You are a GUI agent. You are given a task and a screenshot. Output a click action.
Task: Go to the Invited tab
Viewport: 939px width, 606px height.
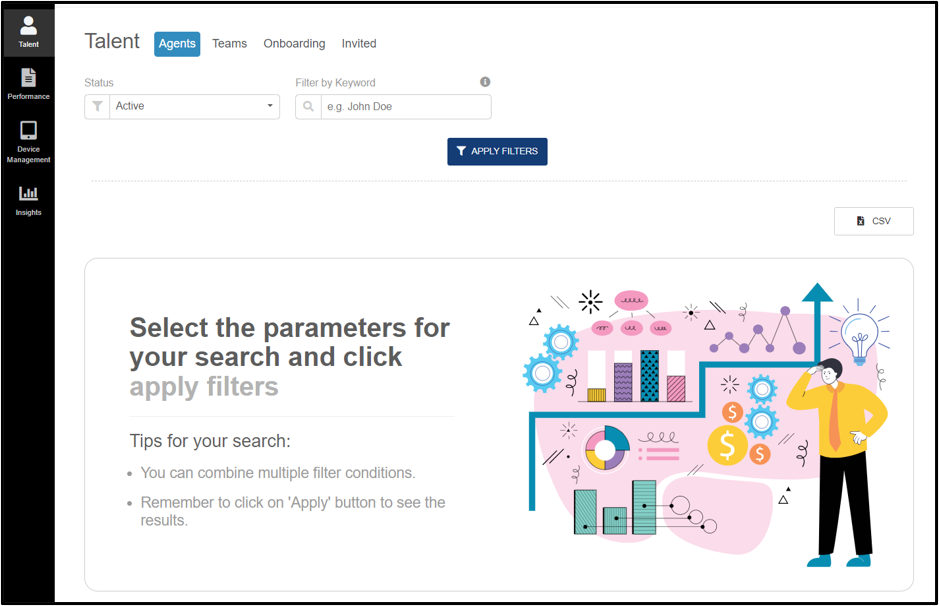coord(359,44)
